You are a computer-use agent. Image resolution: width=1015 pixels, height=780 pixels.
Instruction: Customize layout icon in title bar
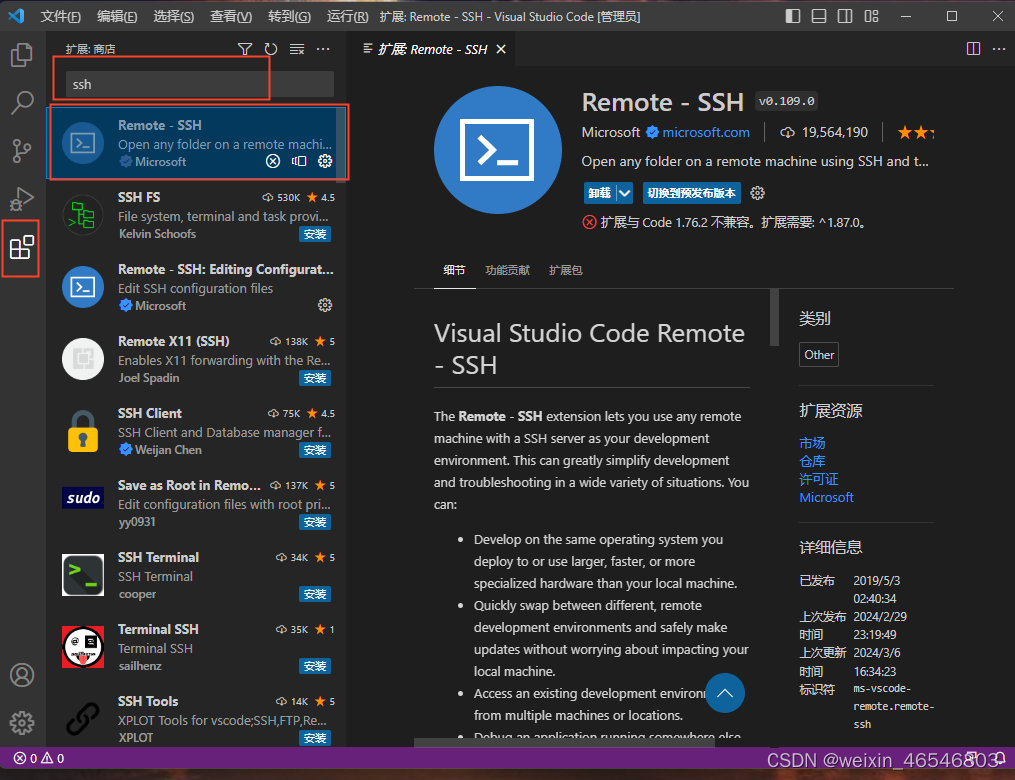(x=871, y=16)
